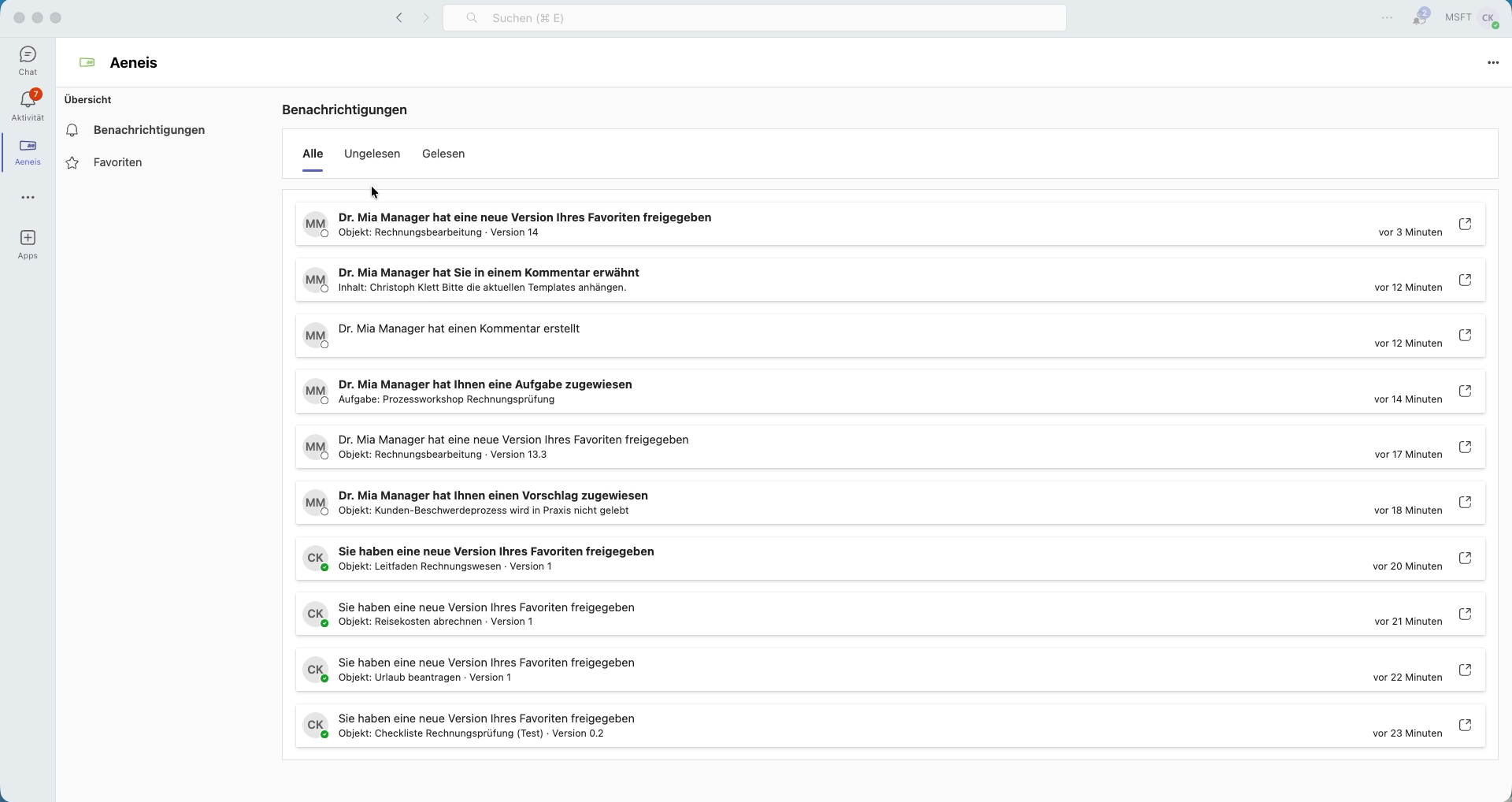Click text 'Objekt: Urlaub beantragen · Version 1'
The width and height of the screenshot is (1512, 802).
click(x=424, y=678)
